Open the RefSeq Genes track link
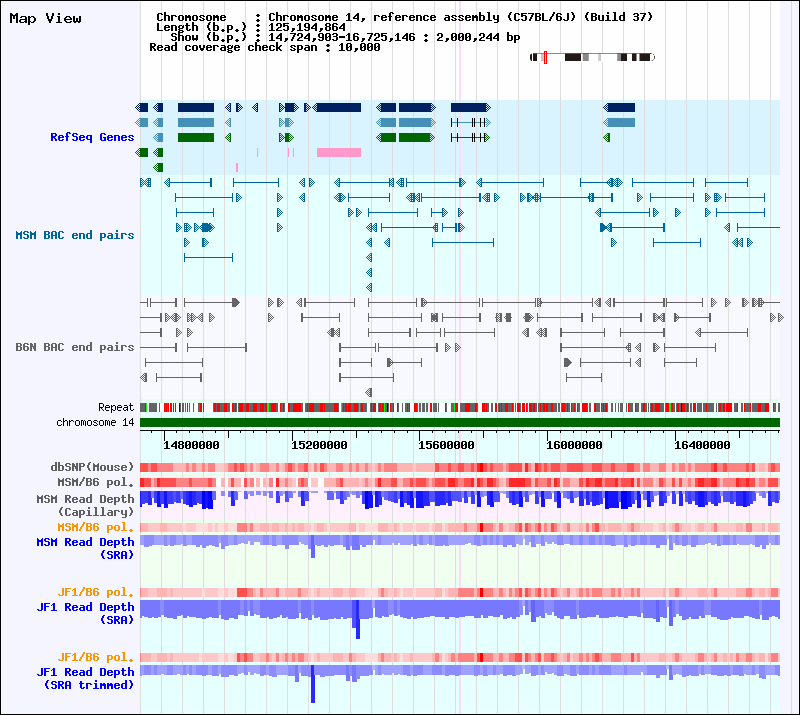 [x=92, y=137]
